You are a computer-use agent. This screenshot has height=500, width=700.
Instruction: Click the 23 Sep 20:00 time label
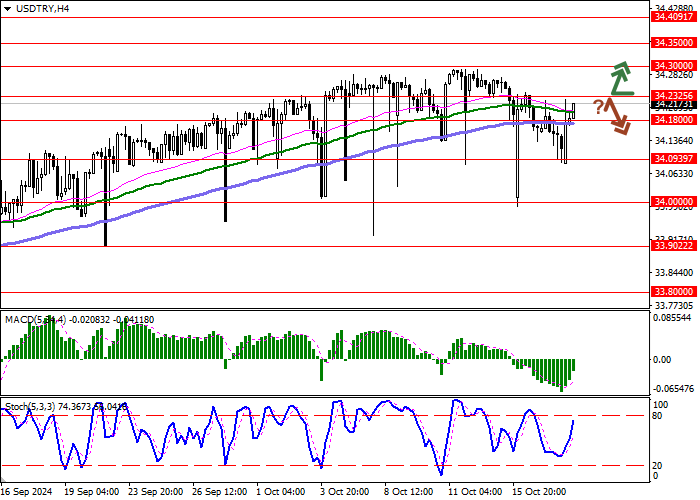tap(156, 492)
